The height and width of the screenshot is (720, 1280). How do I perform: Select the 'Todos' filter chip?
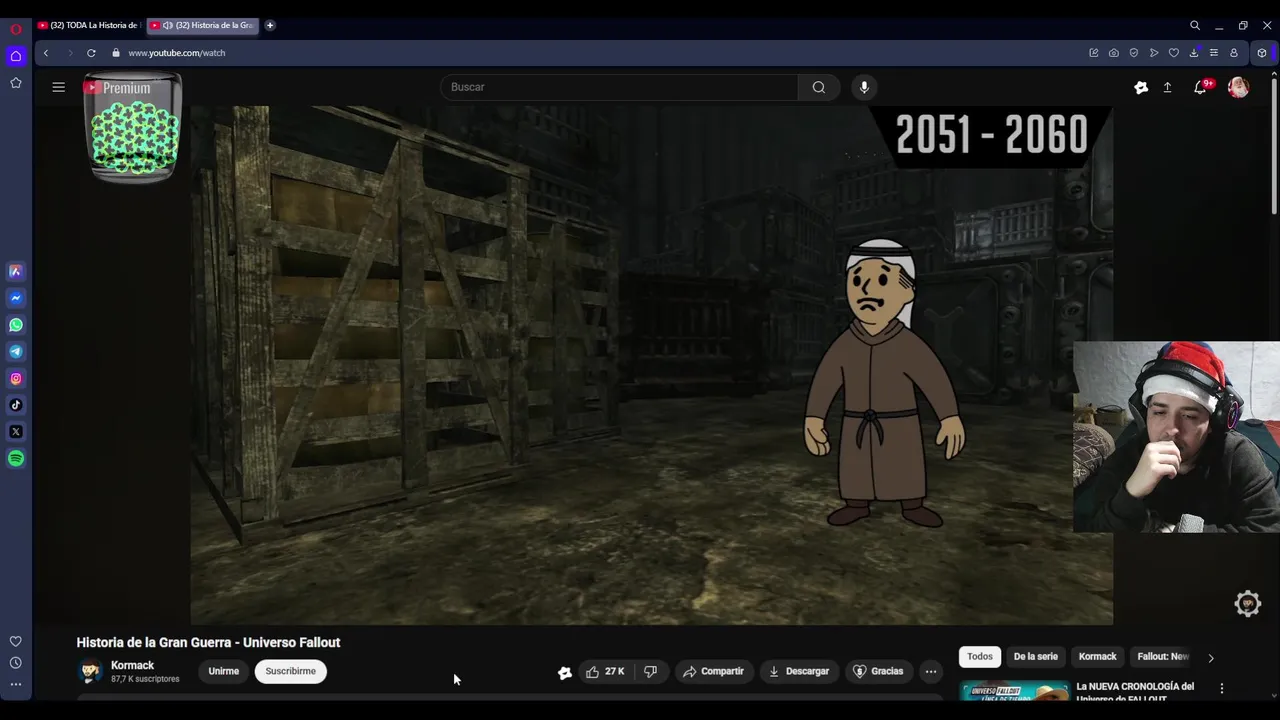(x=980, y=656)
